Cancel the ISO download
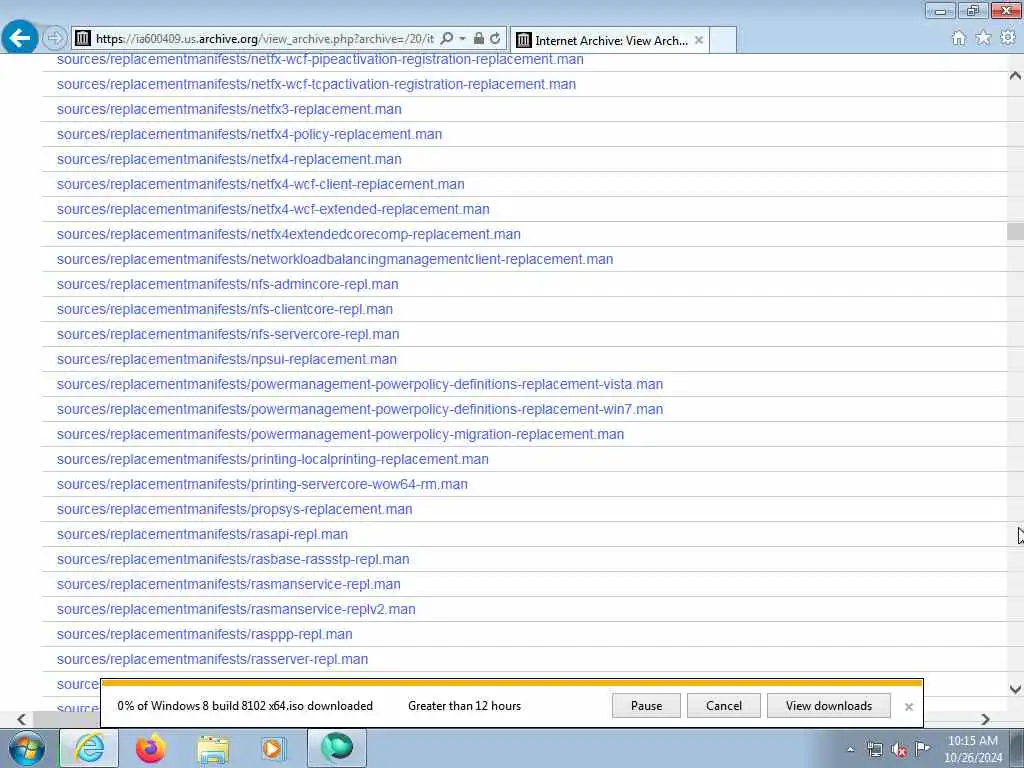 point(724,706)
